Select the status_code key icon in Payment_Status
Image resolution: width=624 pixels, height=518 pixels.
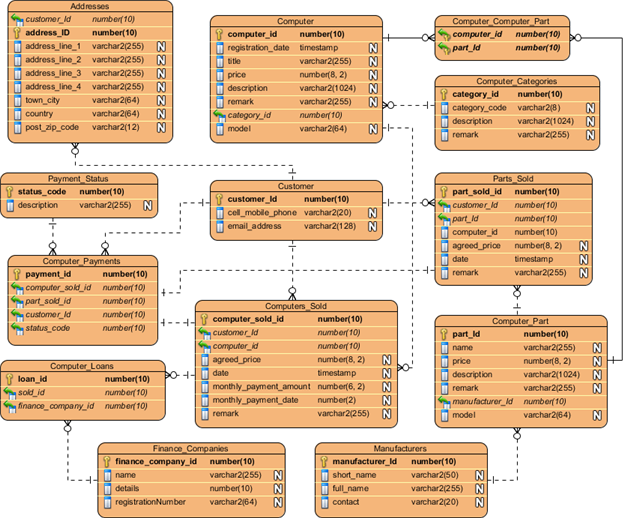(10, 192)
